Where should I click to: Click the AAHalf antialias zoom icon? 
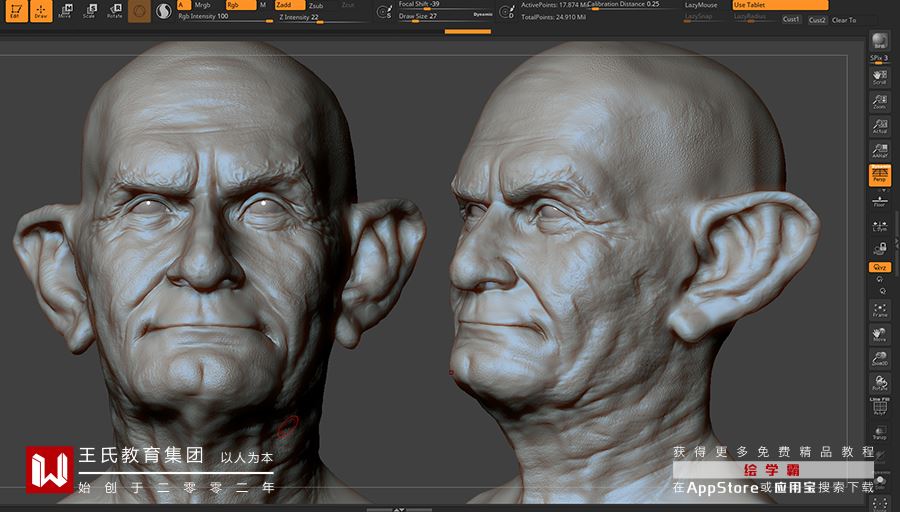pyautogui.click(x=879, y=151)
